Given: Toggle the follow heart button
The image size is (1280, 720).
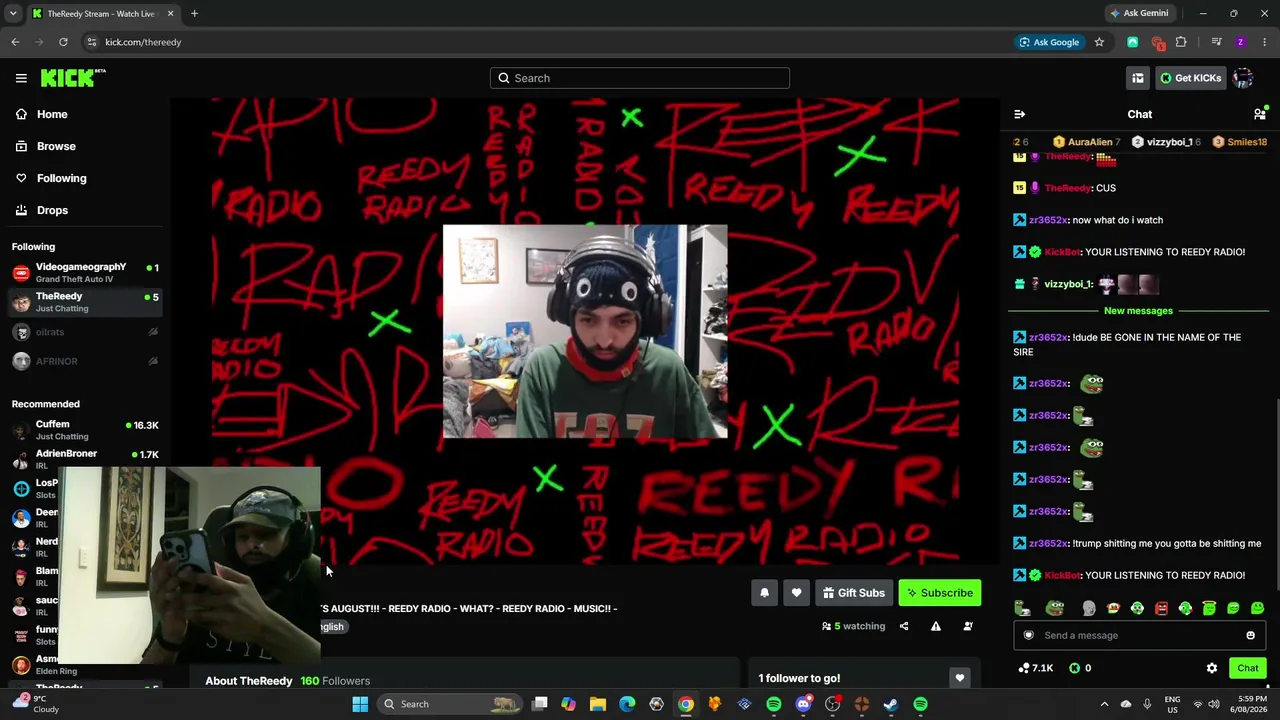Looking at the screenshot, I should tap(796, 593).
